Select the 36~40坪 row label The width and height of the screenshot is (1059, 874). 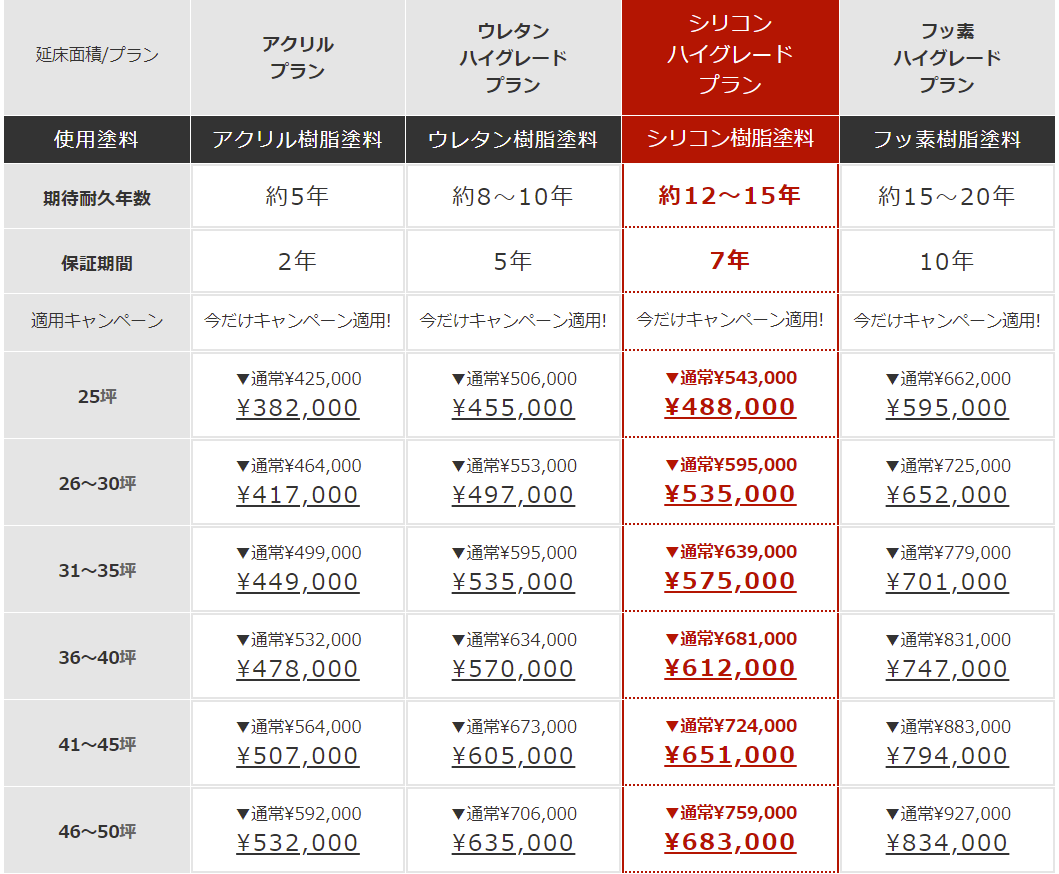point(97,657)
